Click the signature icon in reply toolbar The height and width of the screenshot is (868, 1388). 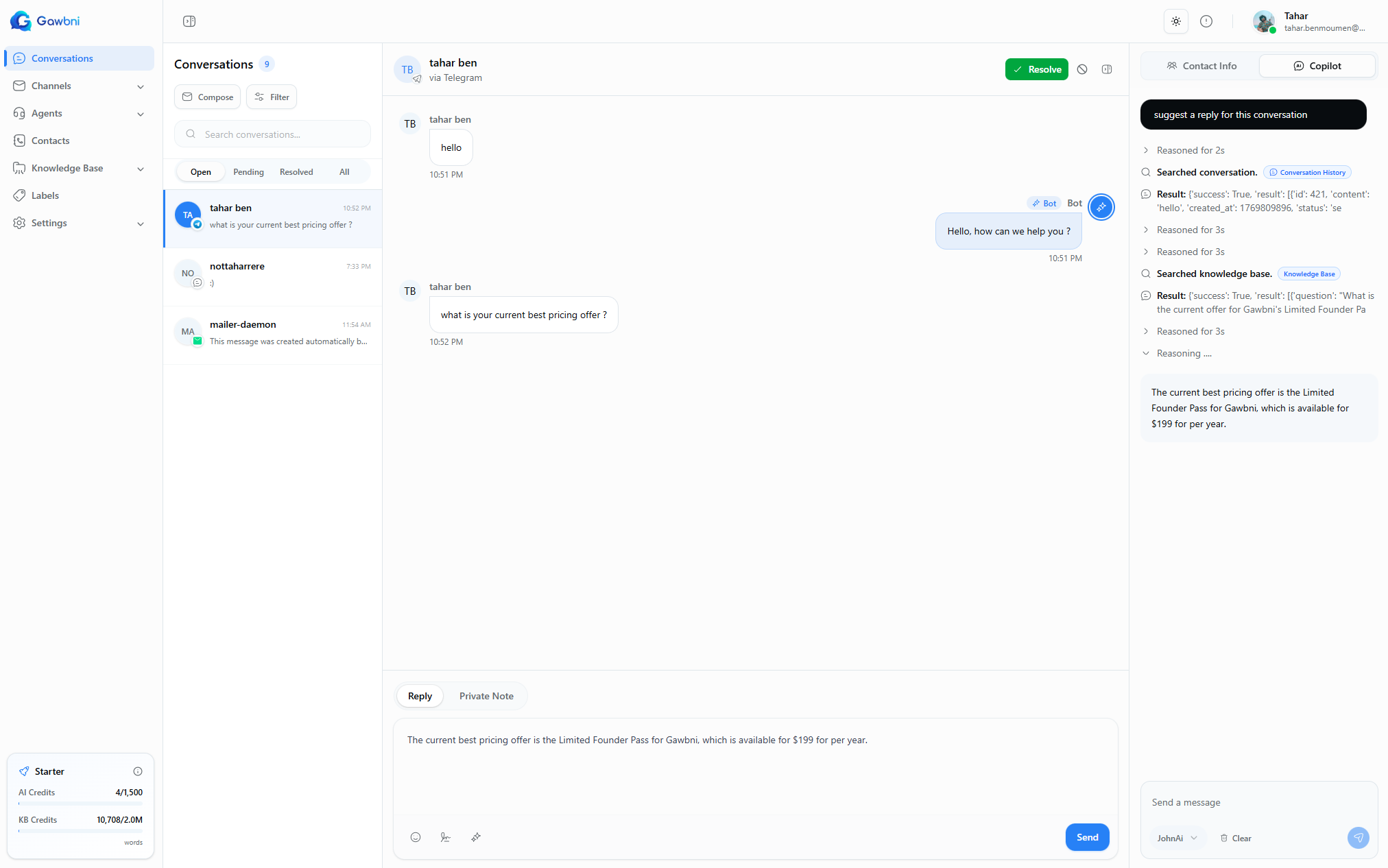(446, 837)
